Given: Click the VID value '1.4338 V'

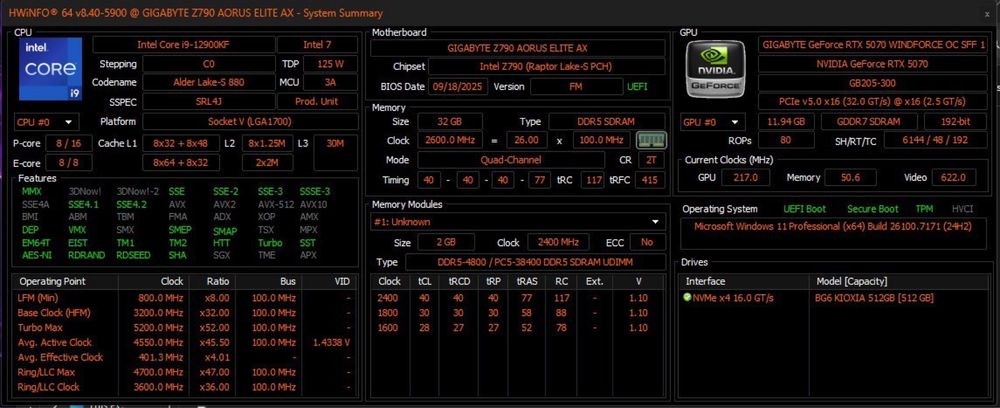Looking at the screenshot, I should point(331,342).
